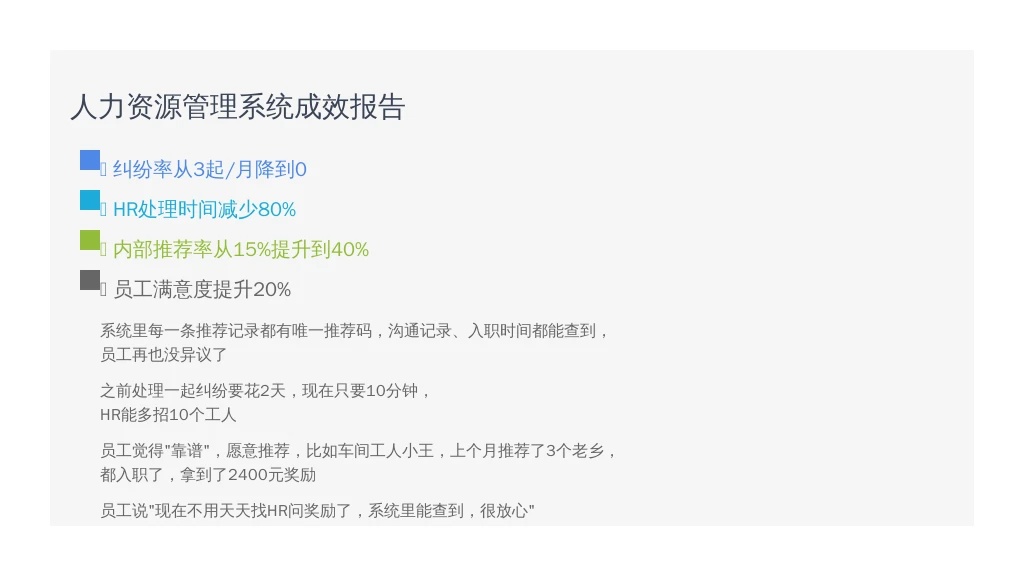Screen dimensions: 1024x576
Task: Click the cyan square beside HR处理时间减少80%
Action: [90, 200]
